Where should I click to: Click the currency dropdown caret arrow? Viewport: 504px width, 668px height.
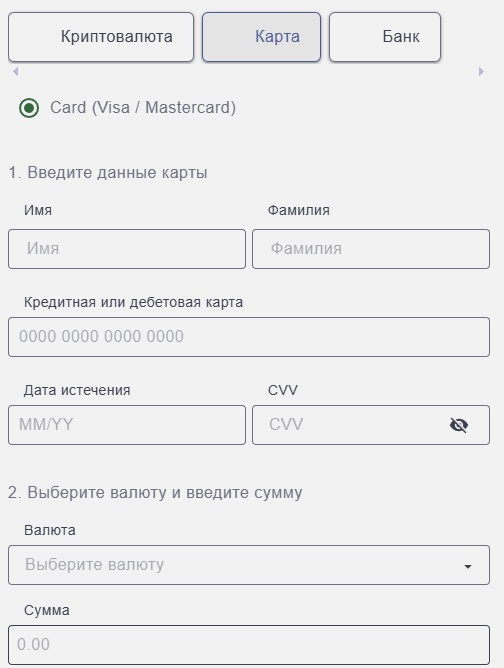[468, 566]
